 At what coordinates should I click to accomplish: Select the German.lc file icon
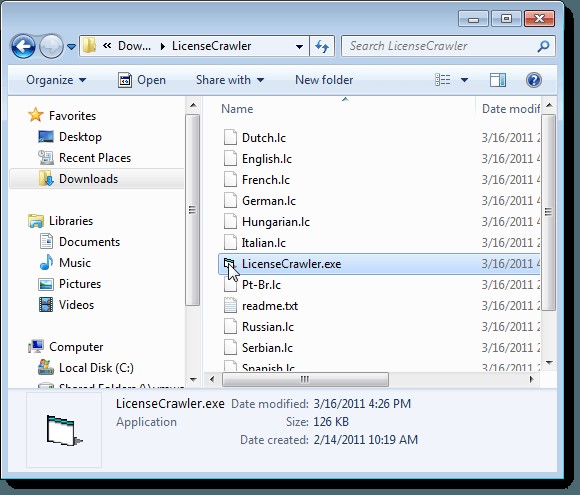coord(230,201)
